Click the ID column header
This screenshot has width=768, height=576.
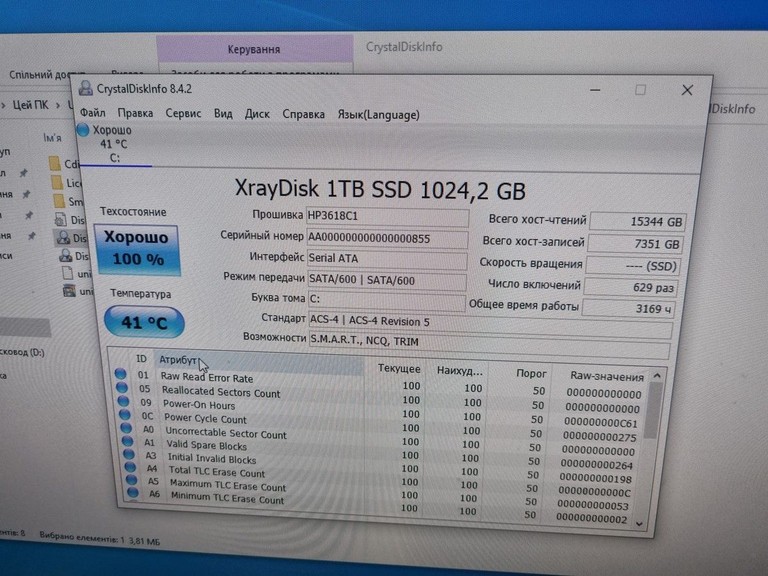click(x=141, y=359)
